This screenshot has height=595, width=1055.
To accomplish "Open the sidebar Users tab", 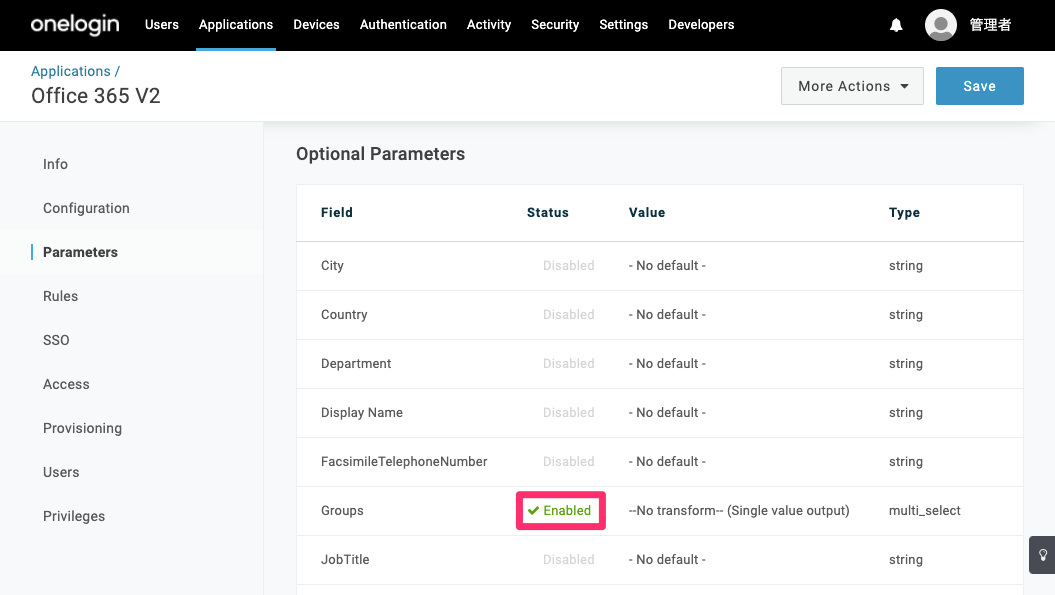I will pos(61,472).
